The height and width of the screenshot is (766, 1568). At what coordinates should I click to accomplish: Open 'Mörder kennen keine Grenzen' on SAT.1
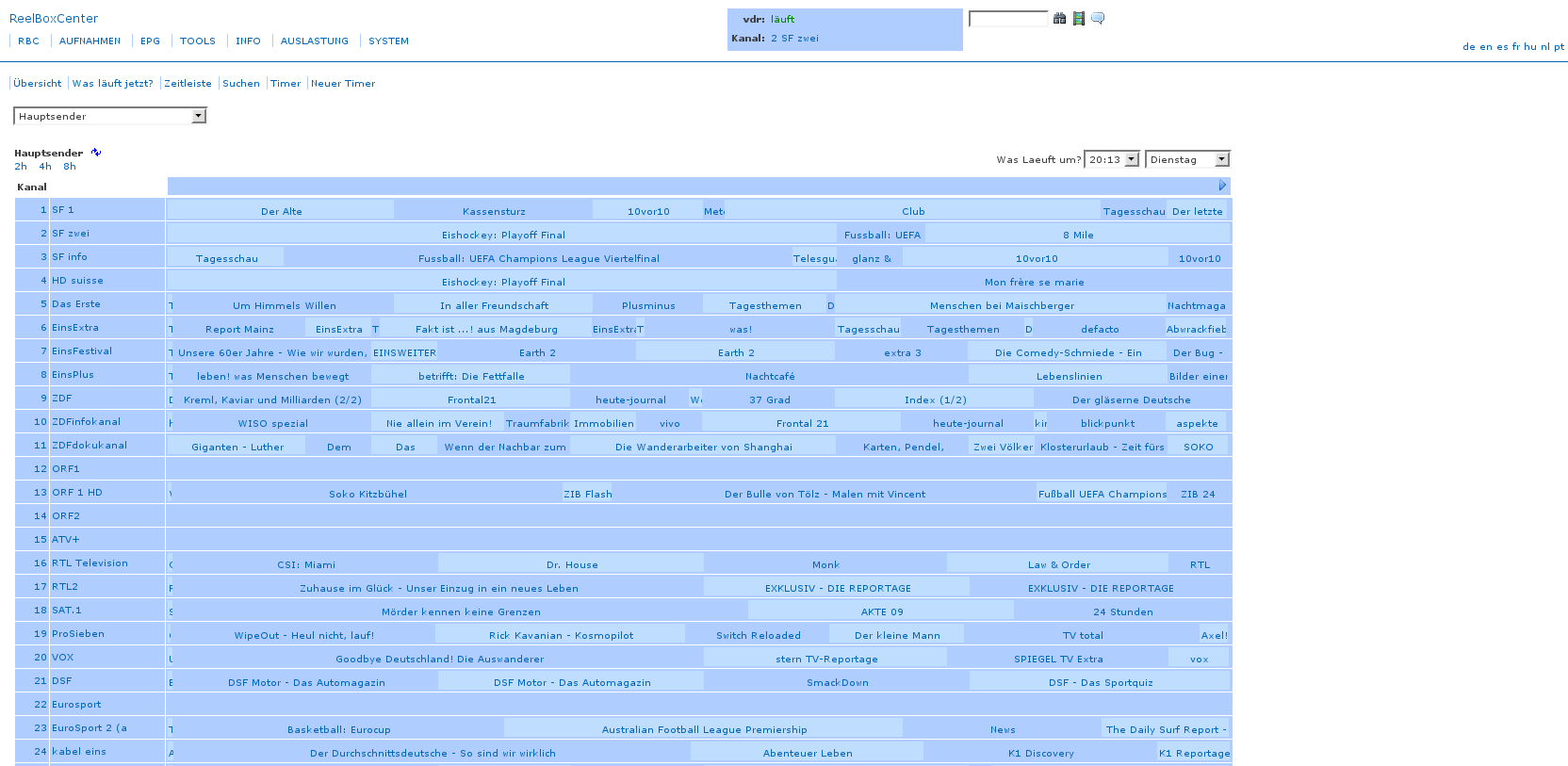pyautogui.click(x=461, y=612)
